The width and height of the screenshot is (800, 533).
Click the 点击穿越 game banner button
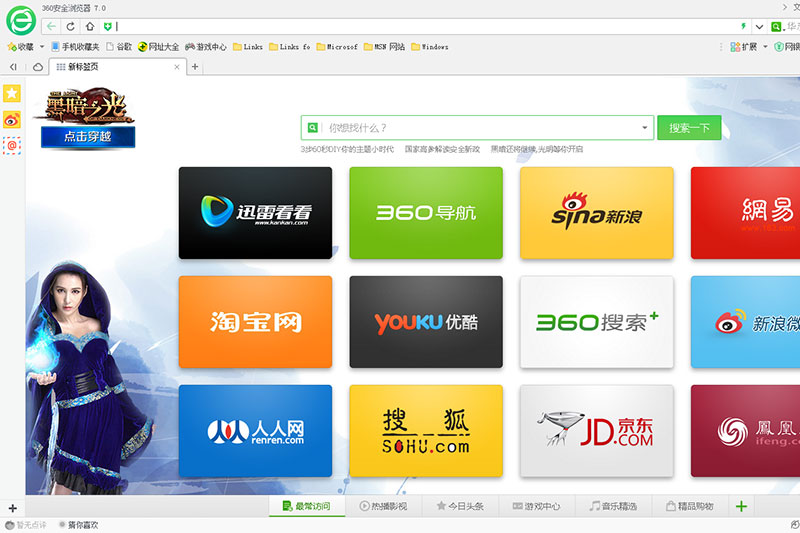pyautogui.click(x=88, y=137)
